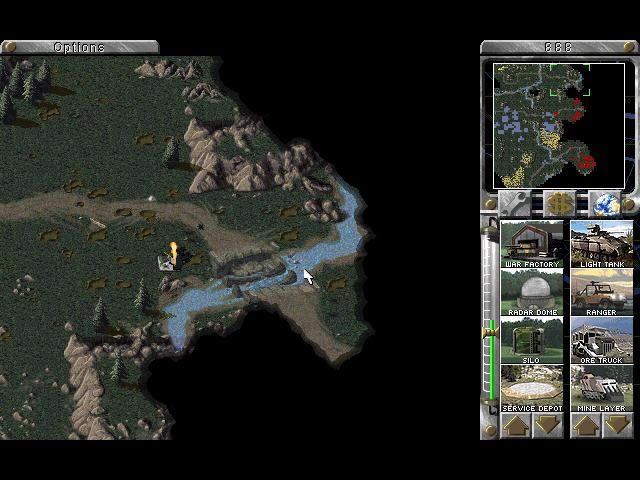Build a Mine Layer
The height and width of the screenshot is (480, 640).
602,389
